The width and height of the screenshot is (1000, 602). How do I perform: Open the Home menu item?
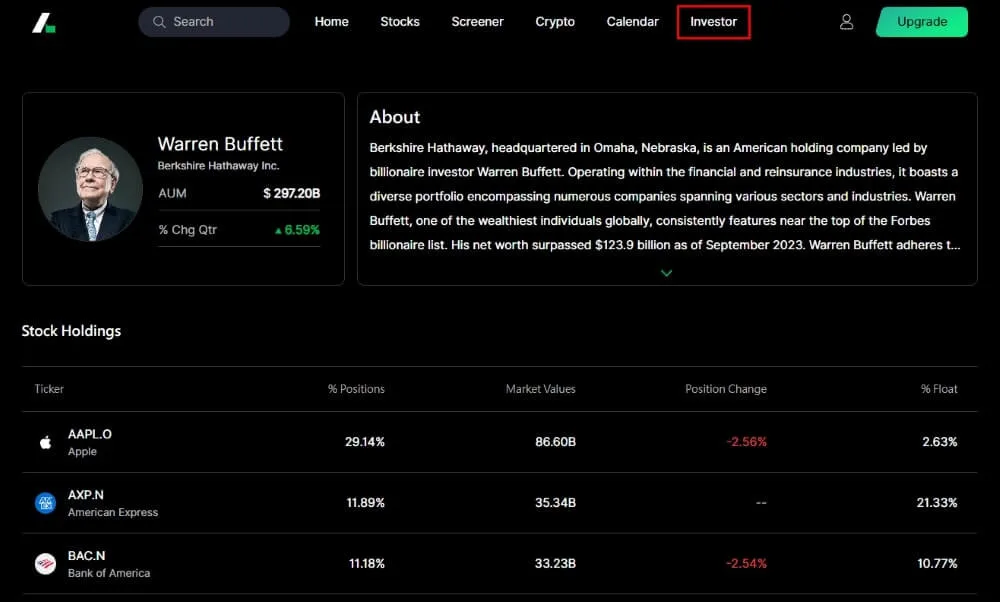pyautogui.click(x=331, y=22)
